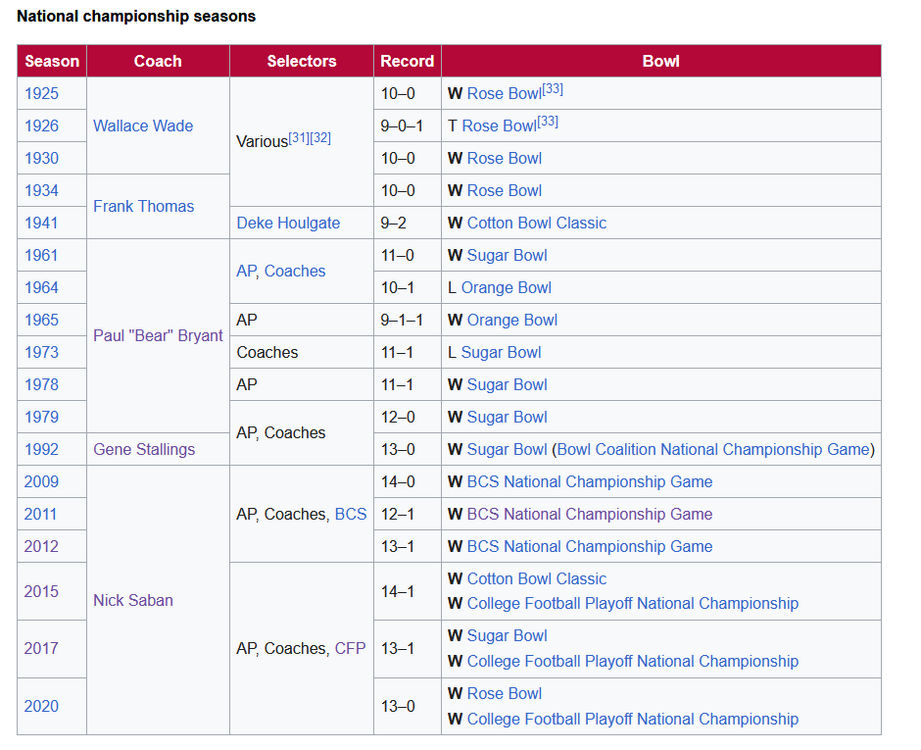Open the 1992 season link
921x750 pixels.
(42, 450)
